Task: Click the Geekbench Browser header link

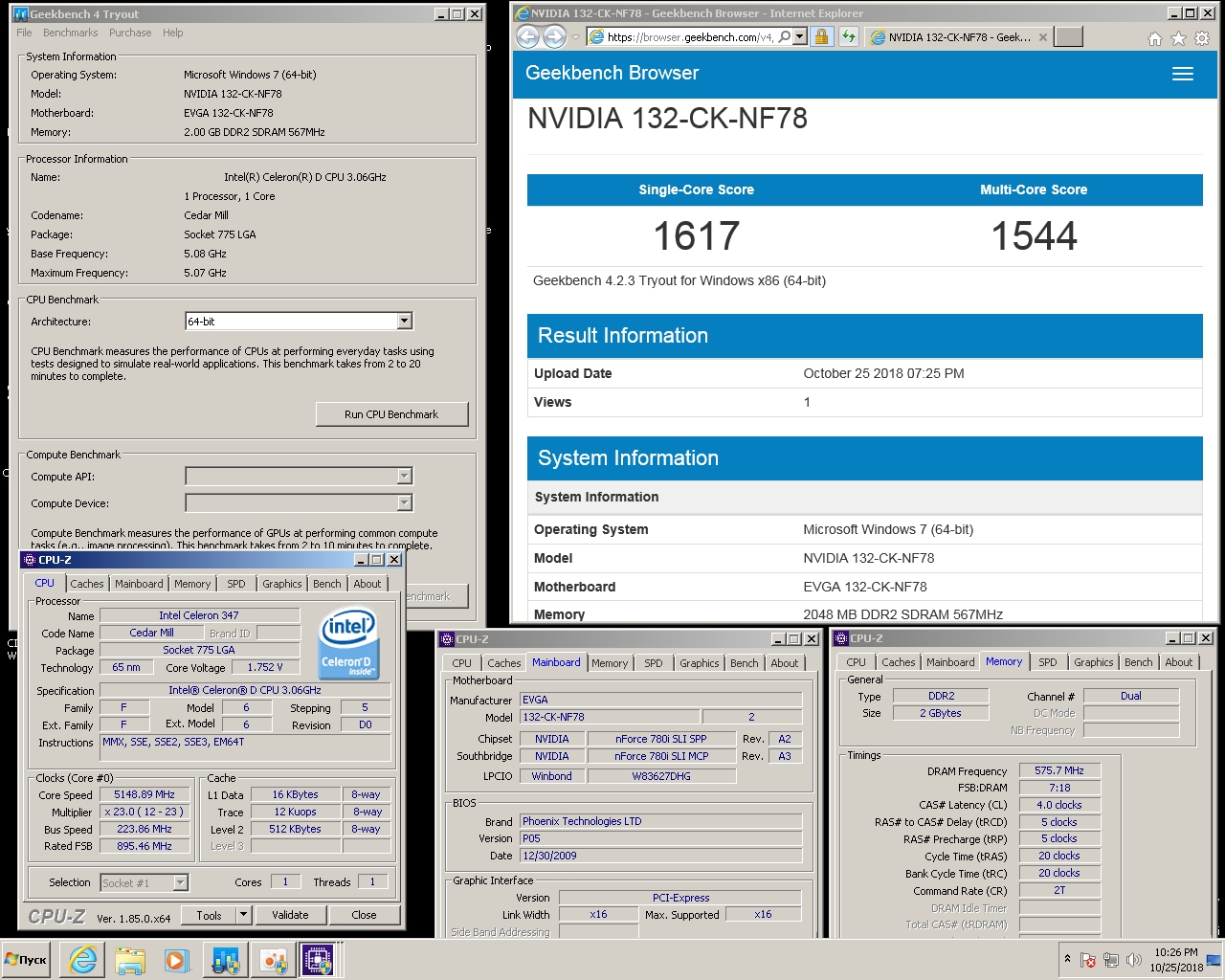Action: coord(612,73)
